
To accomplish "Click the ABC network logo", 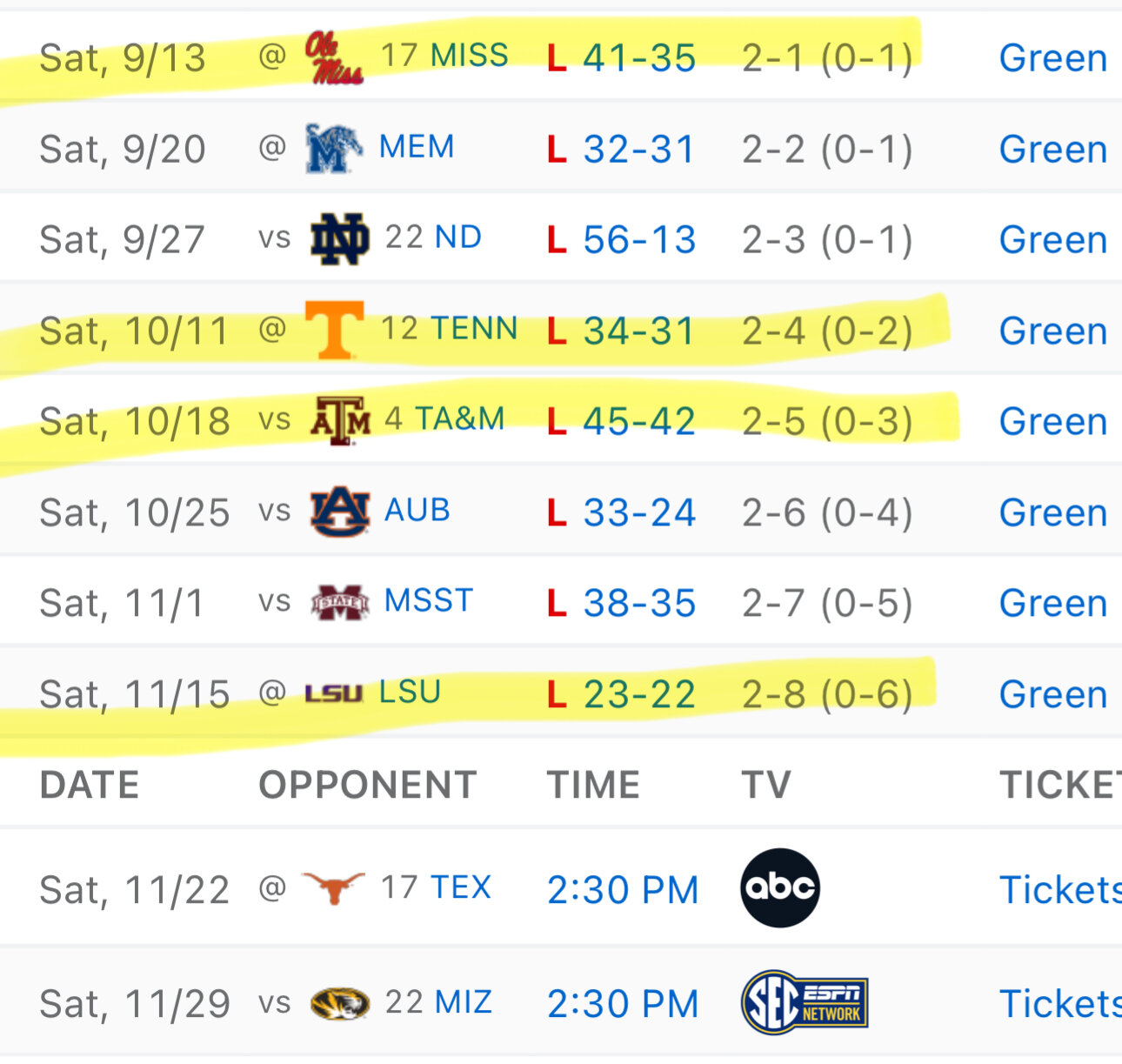I will 779,887.
